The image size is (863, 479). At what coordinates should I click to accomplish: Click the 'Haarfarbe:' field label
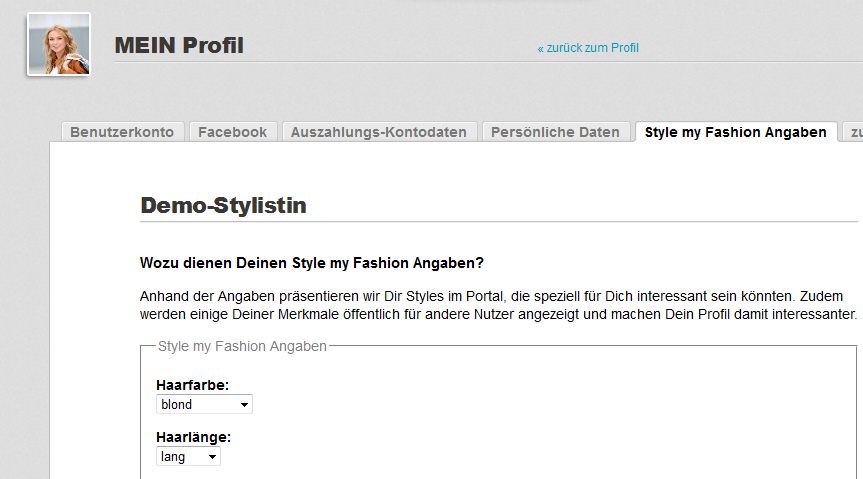pos(193,385)
